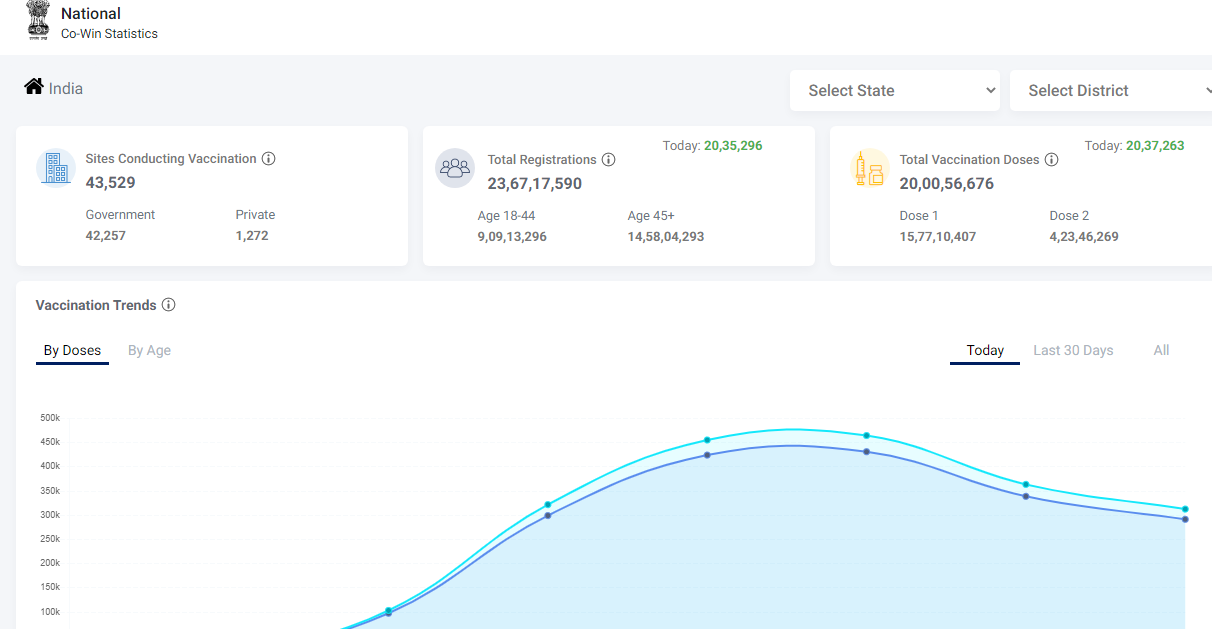
Task: Click the highest cyan data point on chart
Action: 866,435
